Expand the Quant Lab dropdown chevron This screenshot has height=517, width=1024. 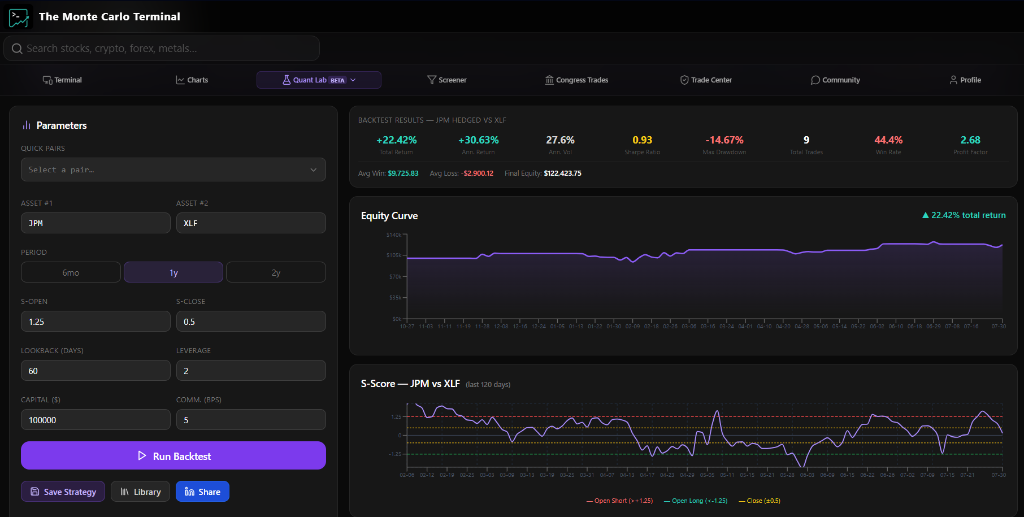(353, 80)
